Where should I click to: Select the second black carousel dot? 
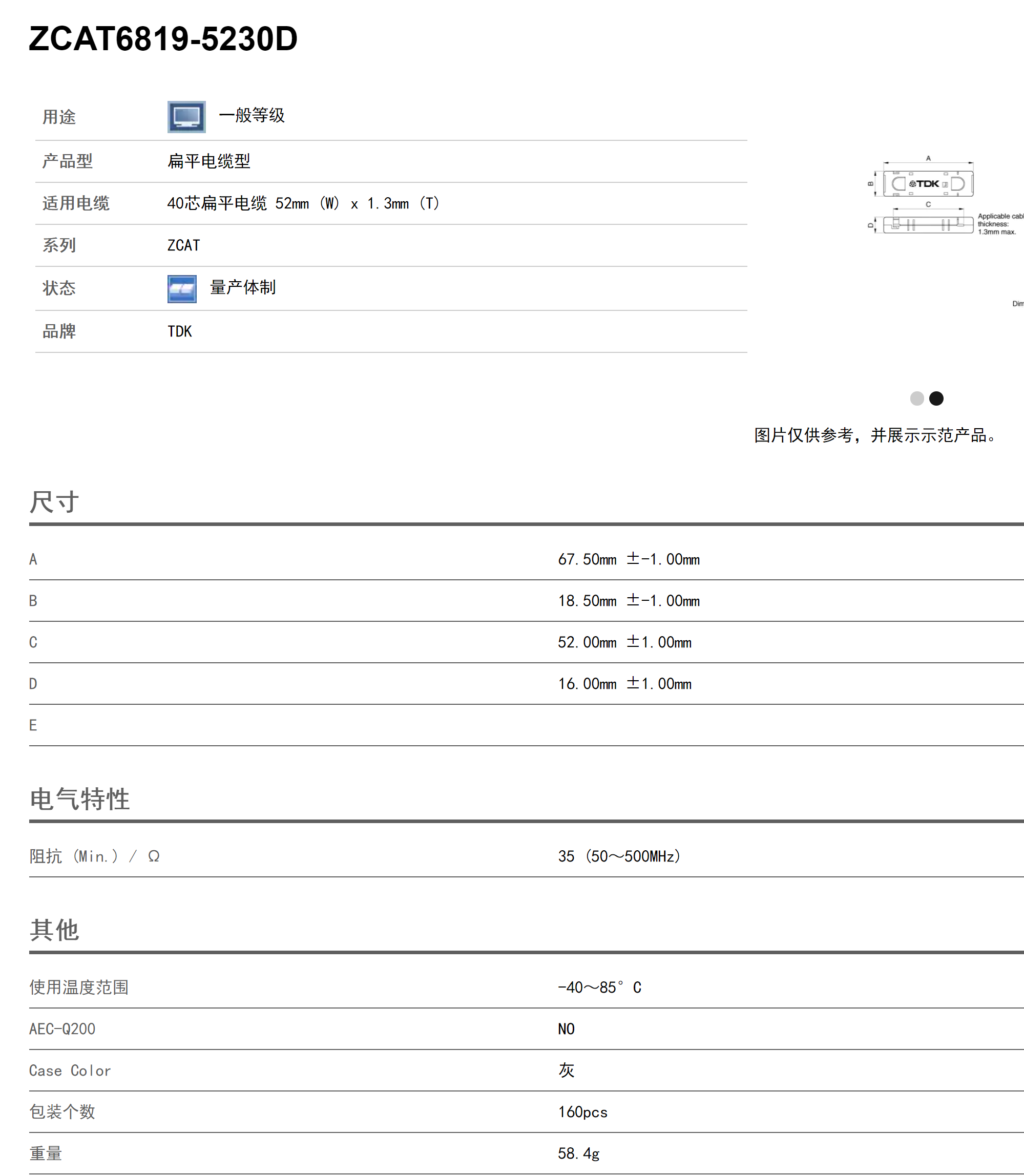click(936, 398)
